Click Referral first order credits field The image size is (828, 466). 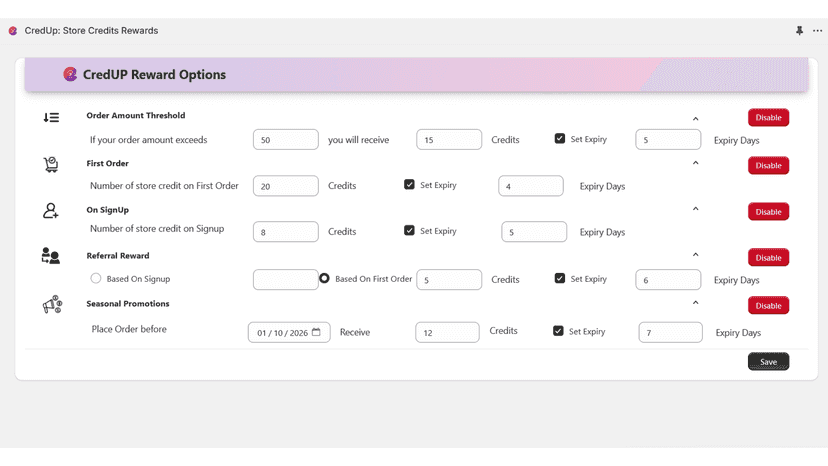(449, 280)
